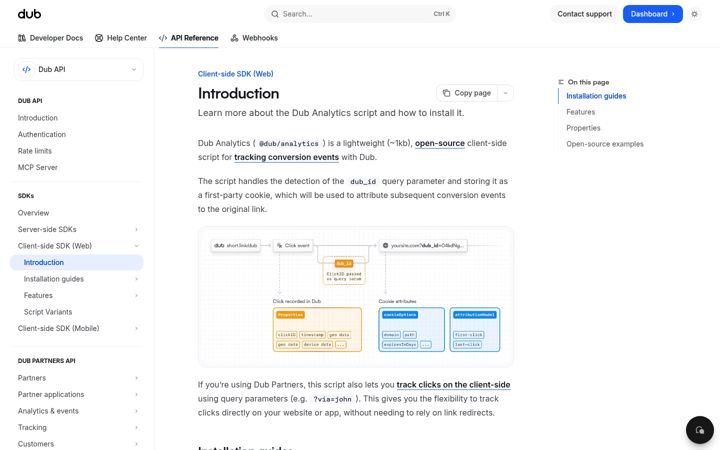Jump to Open-source examples section
Viewport: 720px width, 450px height.
(605, 144)
